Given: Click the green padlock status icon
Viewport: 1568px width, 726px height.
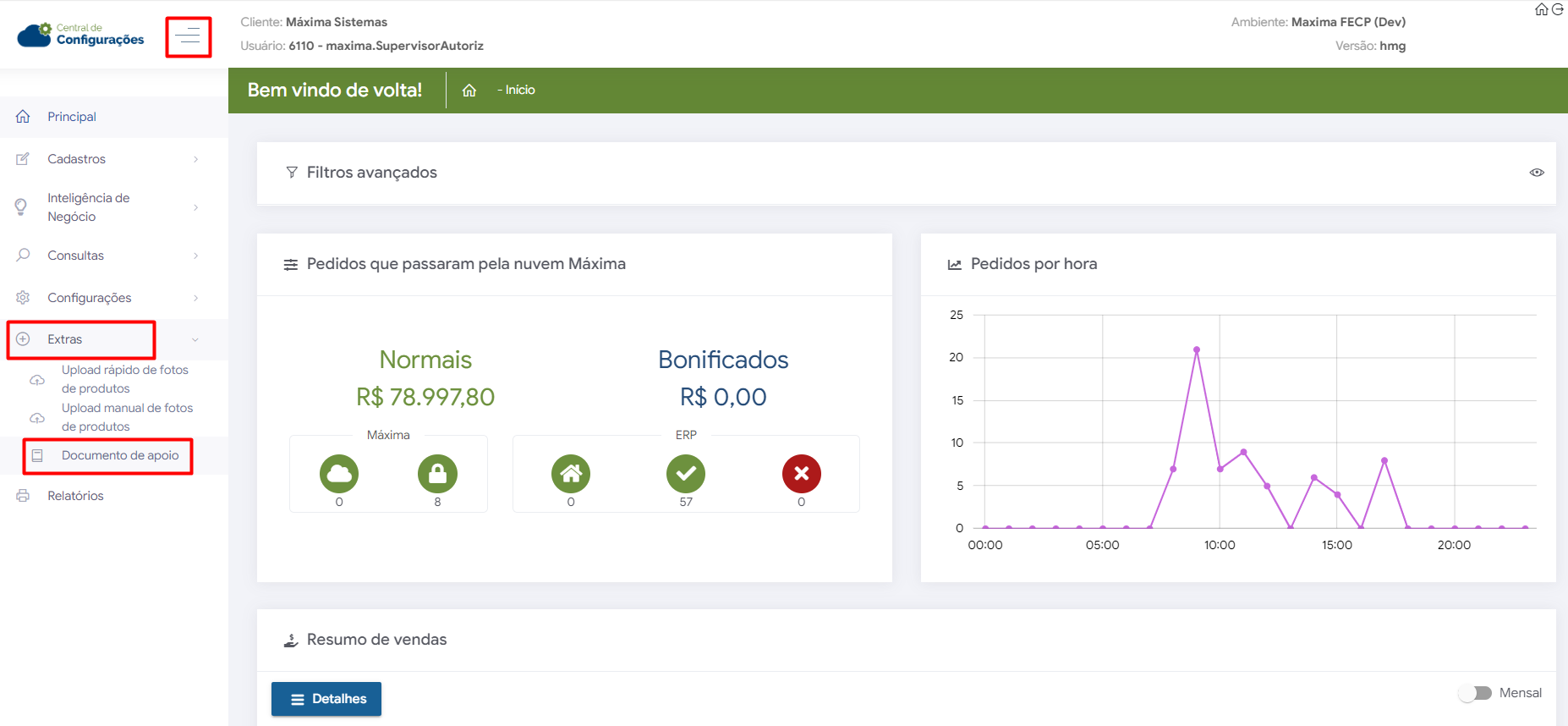Looking at the screenshot, I should tap(437, 474).
